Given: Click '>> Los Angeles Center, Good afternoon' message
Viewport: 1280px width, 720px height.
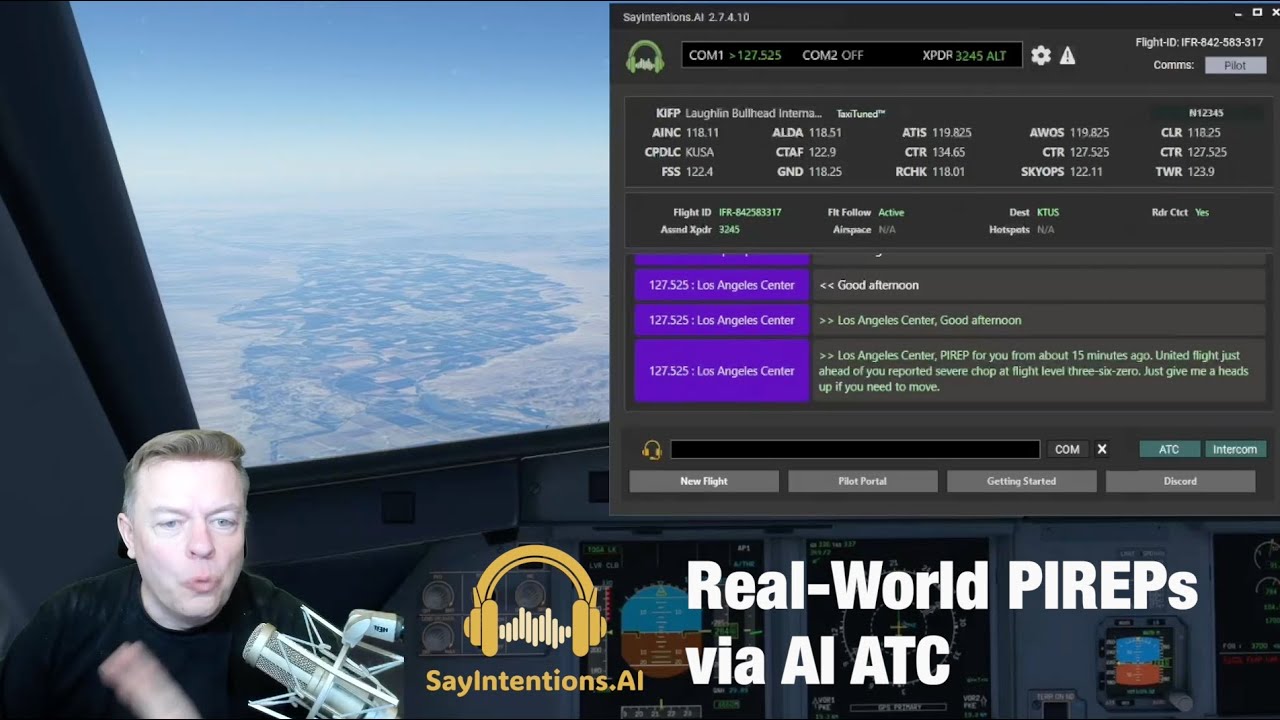Looking at the screenshot, I should [x=920, y=320].
